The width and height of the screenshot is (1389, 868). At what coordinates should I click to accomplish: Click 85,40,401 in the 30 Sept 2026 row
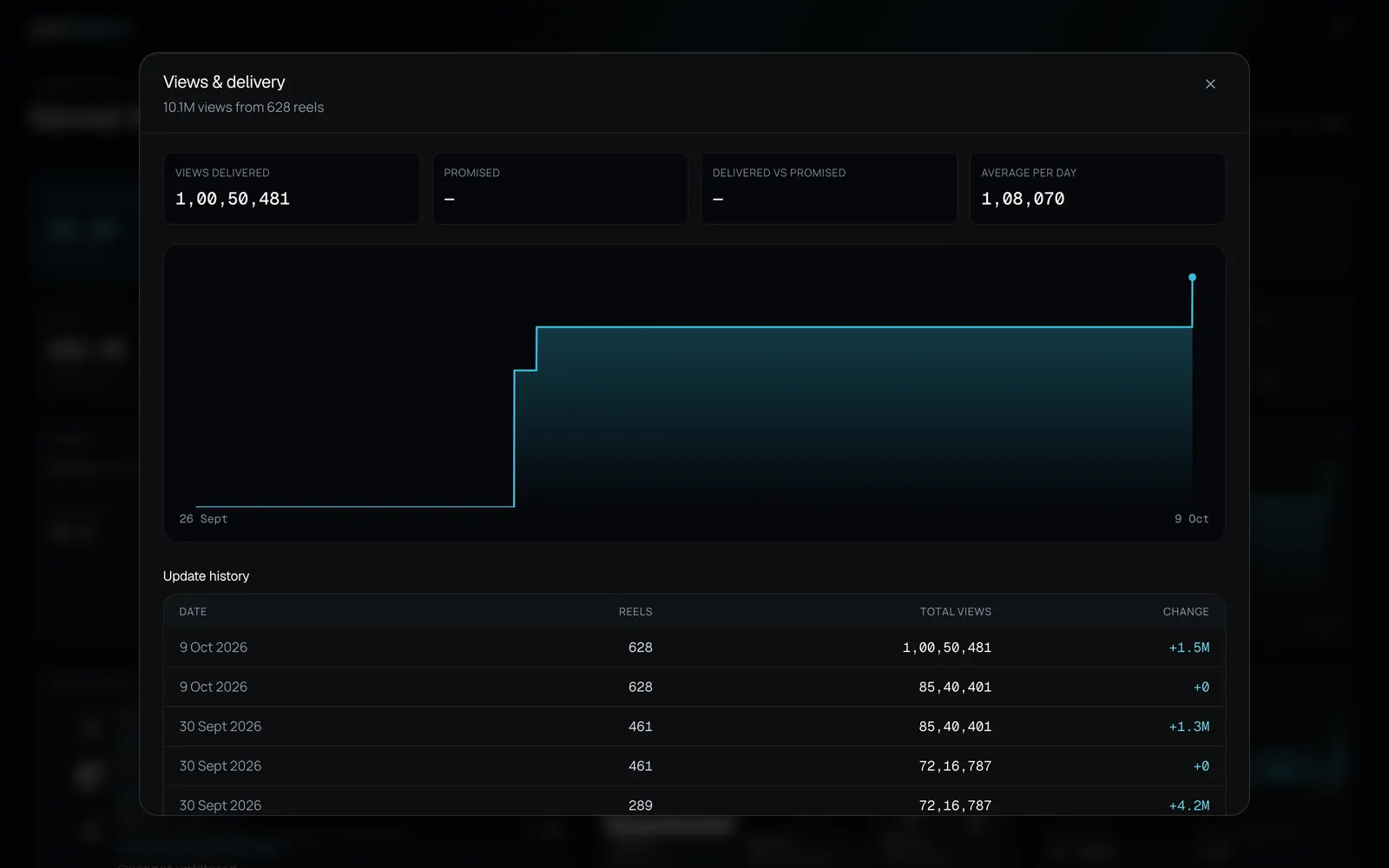955,727
